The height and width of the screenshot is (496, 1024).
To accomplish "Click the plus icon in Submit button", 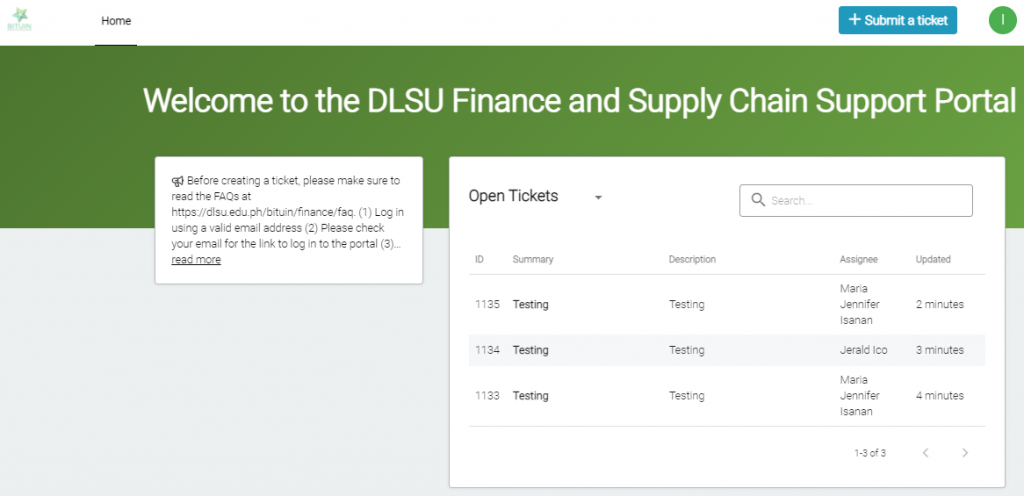I will (854, 20).
